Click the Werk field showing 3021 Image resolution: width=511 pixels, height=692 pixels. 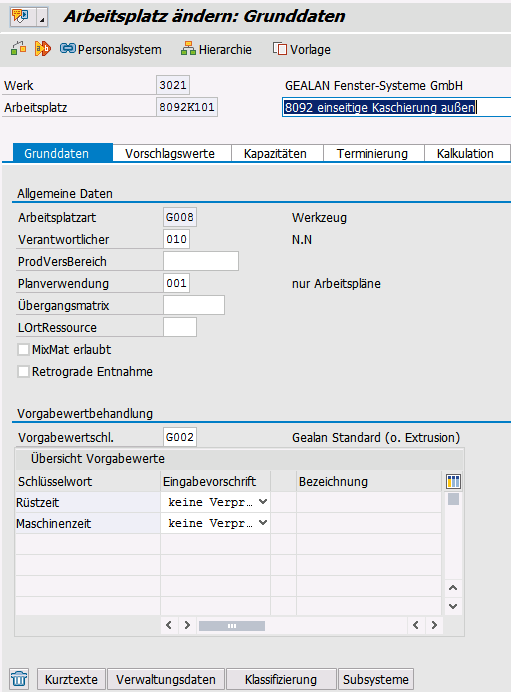pyautogui.click(x=173, y=85)
